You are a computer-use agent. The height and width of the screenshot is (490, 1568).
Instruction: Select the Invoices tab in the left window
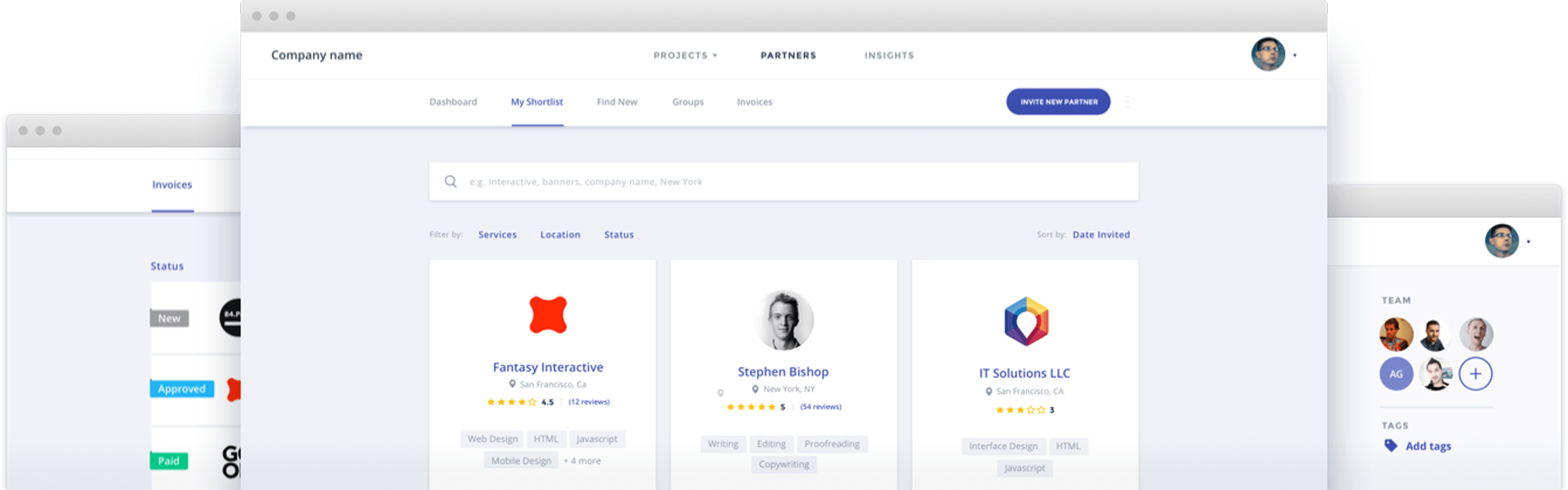[x=172, y=185]
